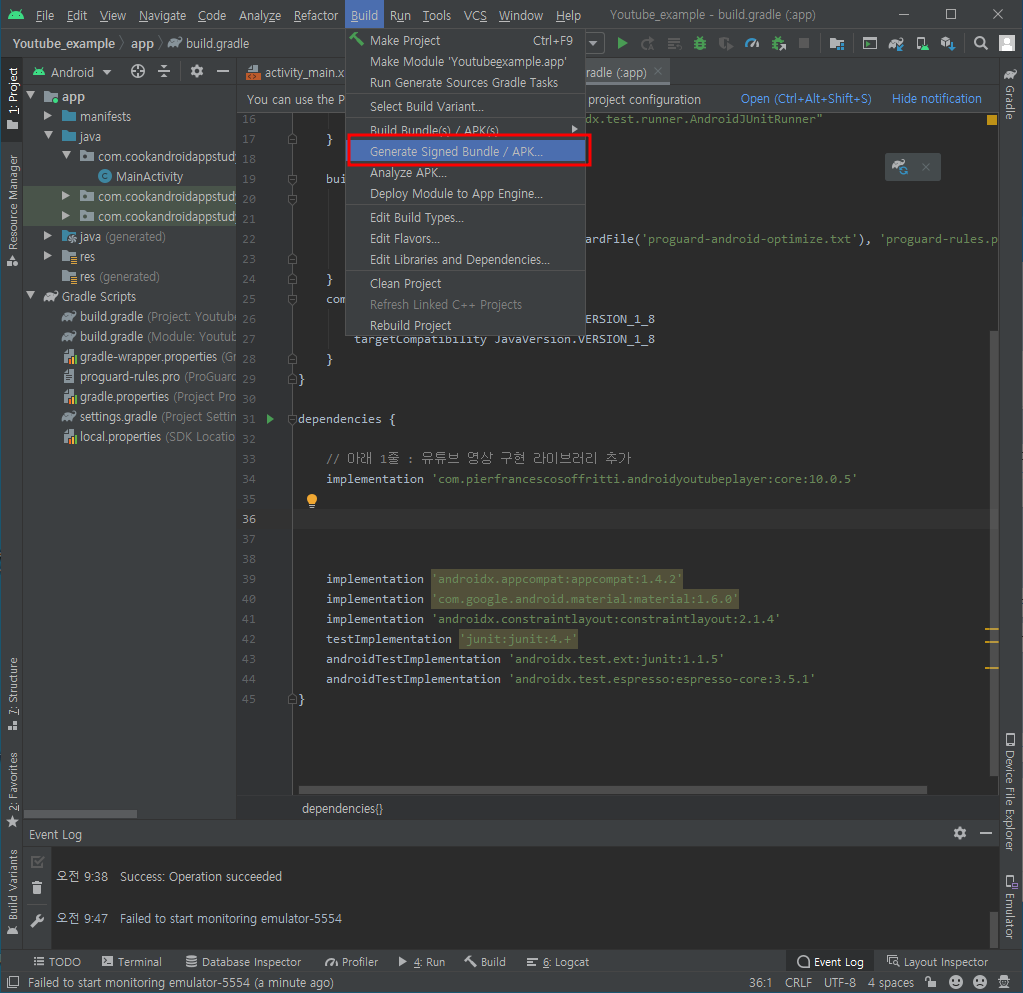Screen dimensions: 1023x993
Task: Click green run gutter arrow on line 31
Action: coord(270,419)
